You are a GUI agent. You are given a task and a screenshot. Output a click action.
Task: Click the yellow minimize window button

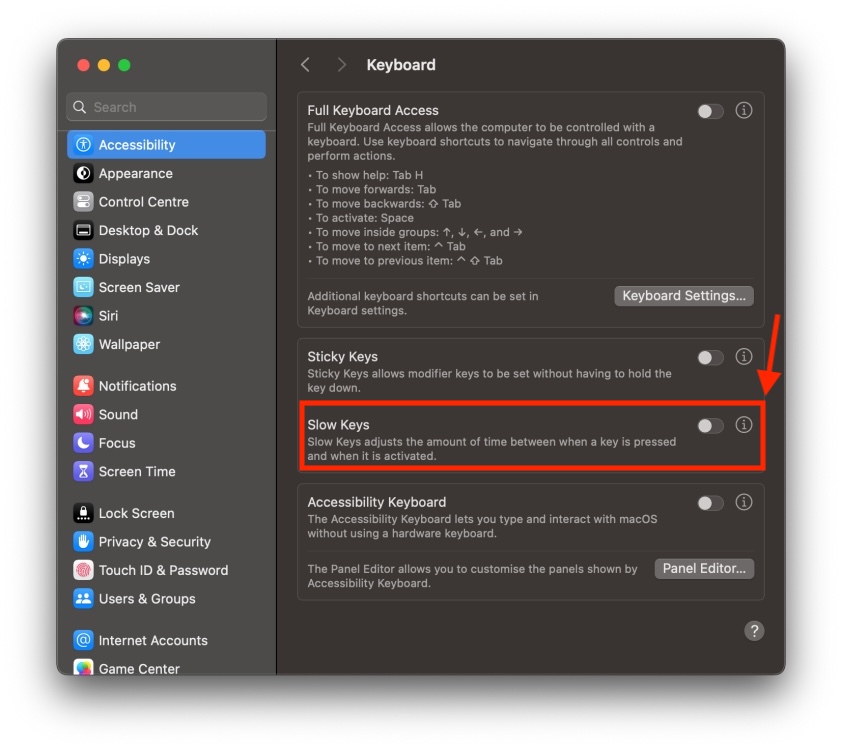coord(104,65)
